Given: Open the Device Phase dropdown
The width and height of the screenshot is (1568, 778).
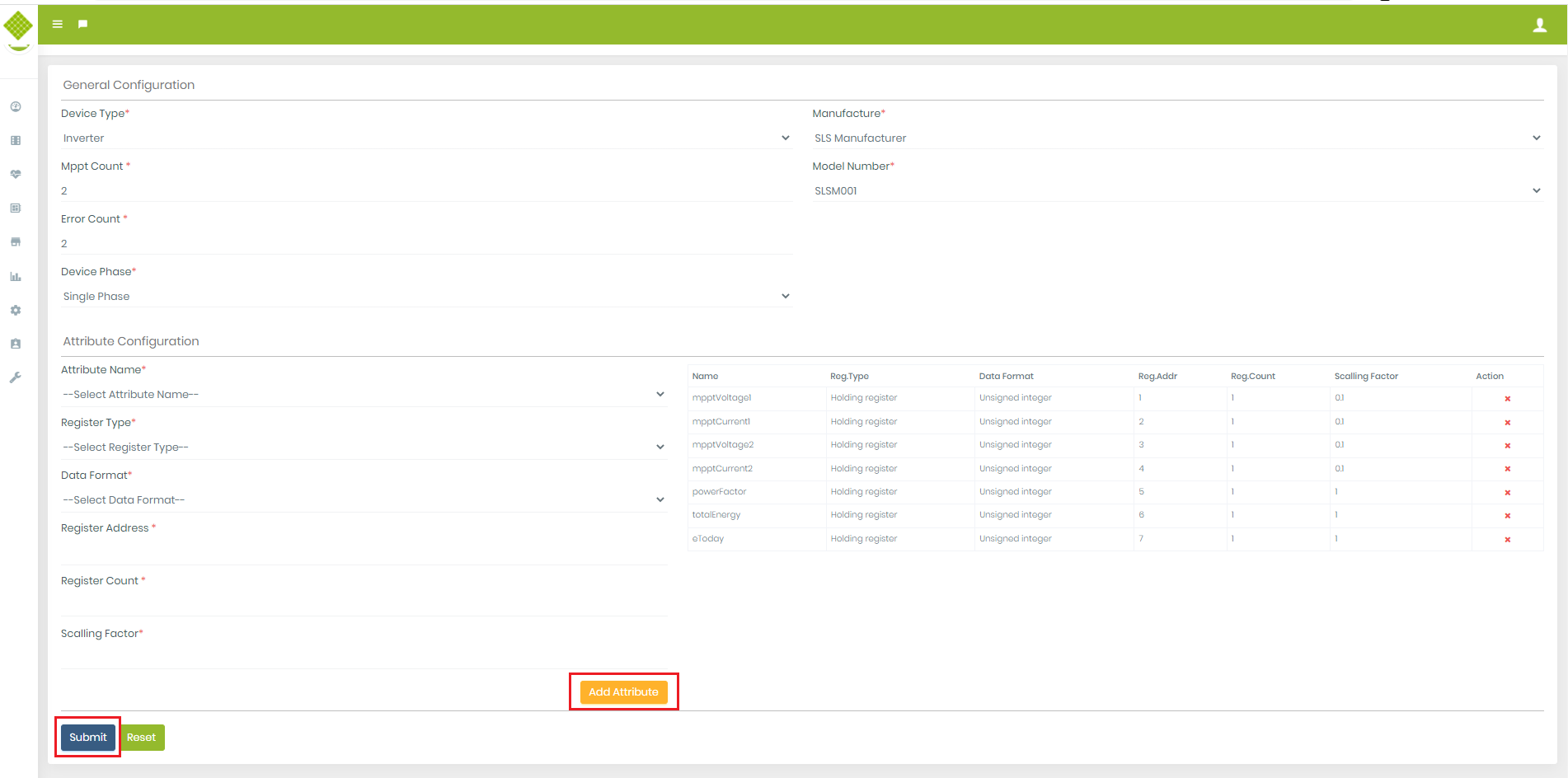Looking at the screenshot, I should click(x=426, y=297).
